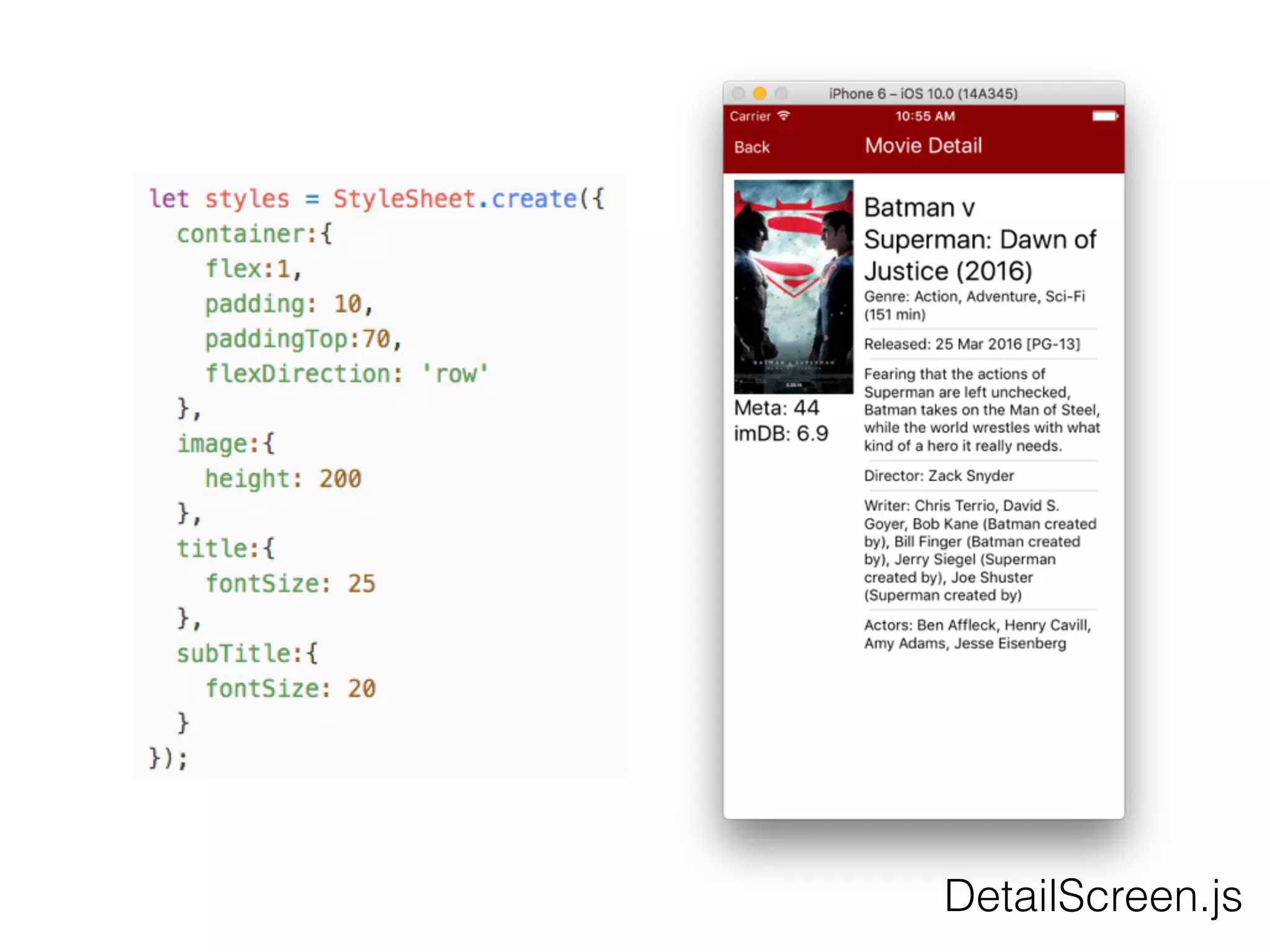
Task: Click the imDB: 6.9 rating text
Action: (x=781, y=433)
